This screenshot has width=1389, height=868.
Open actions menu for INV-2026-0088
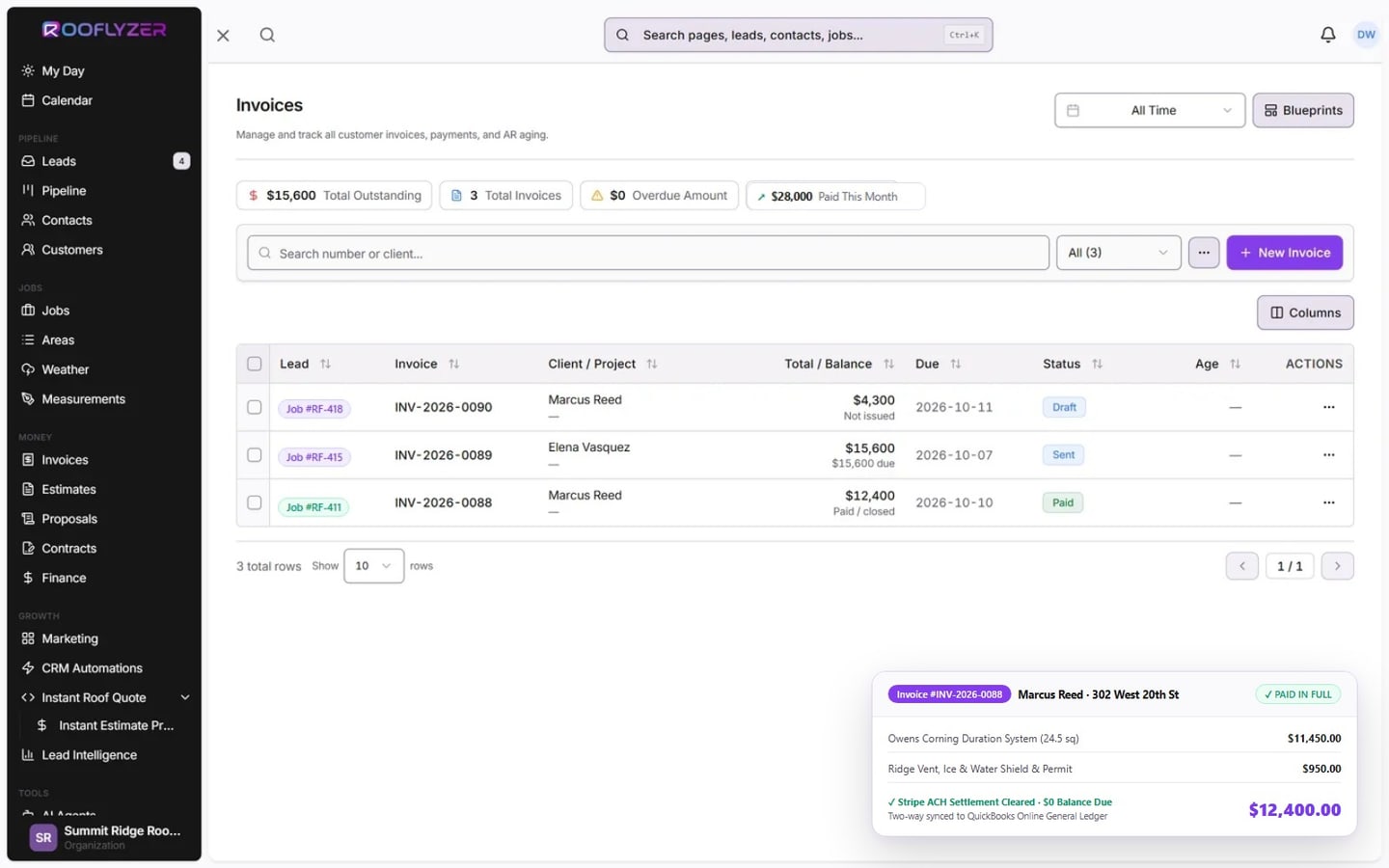(1328, 502)
